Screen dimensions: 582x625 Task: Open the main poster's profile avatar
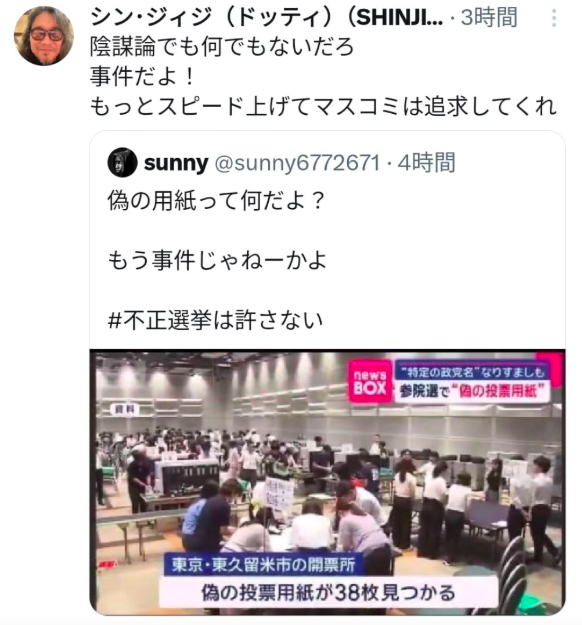tap(43, 36)
